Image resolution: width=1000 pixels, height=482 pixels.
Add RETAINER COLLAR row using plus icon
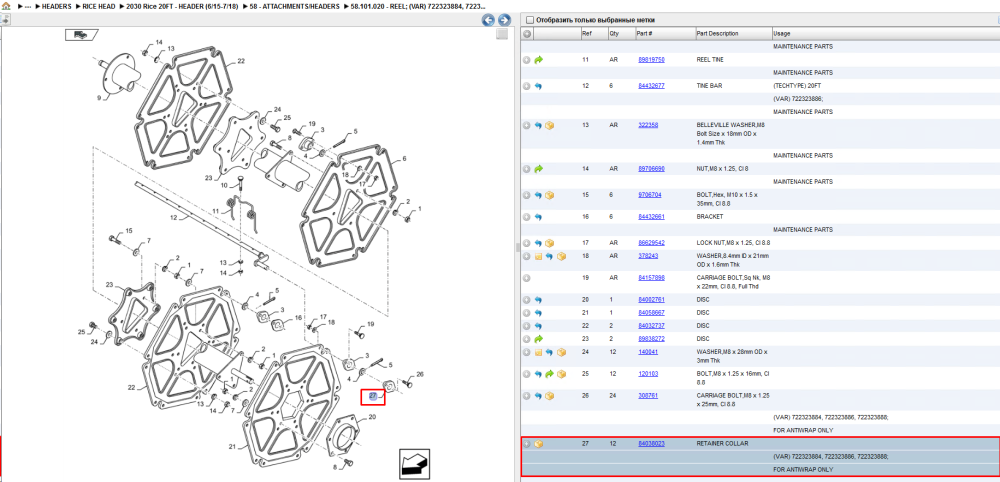click(527, 444)
